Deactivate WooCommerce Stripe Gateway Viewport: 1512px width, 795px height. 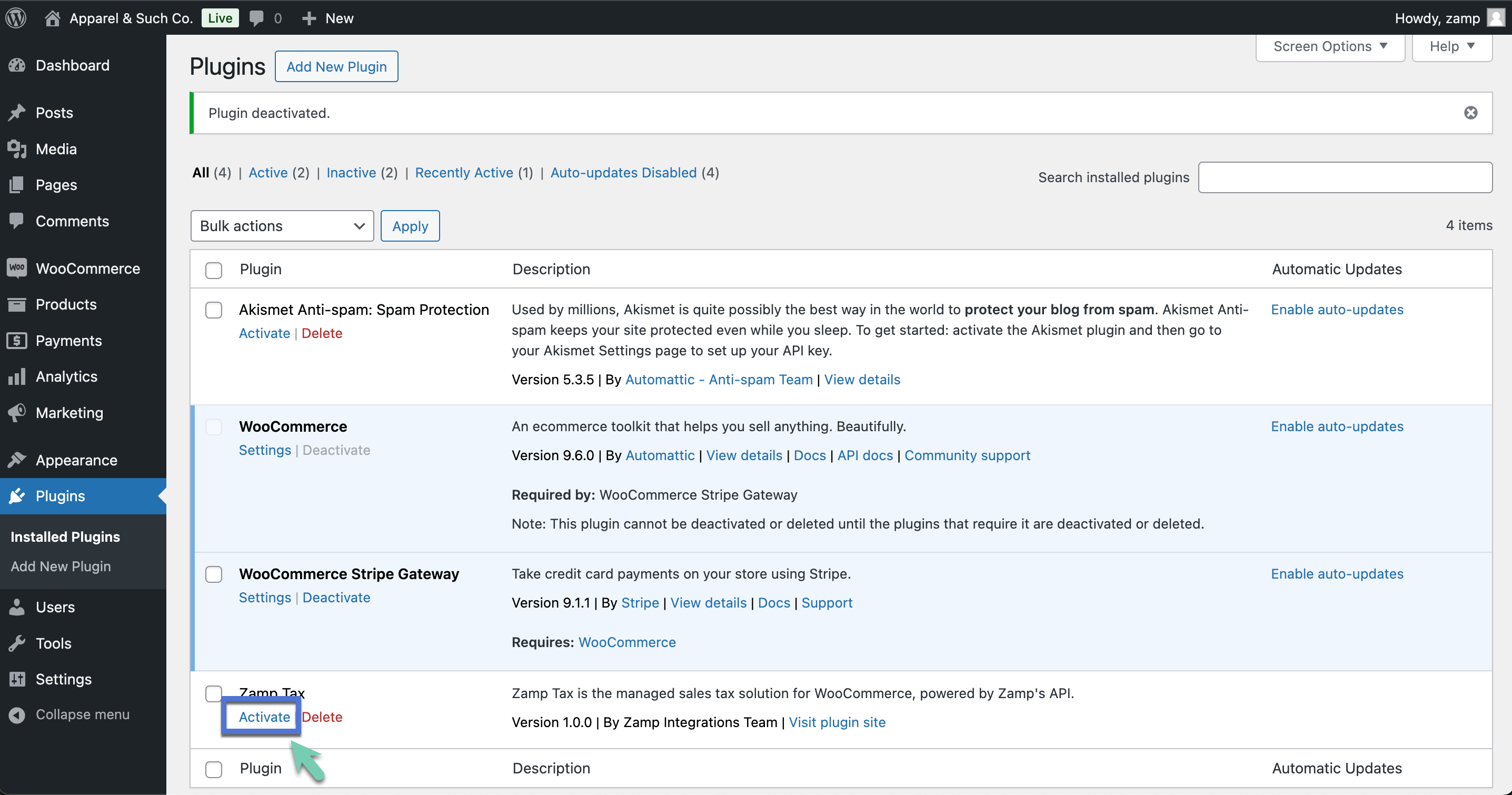336,597
